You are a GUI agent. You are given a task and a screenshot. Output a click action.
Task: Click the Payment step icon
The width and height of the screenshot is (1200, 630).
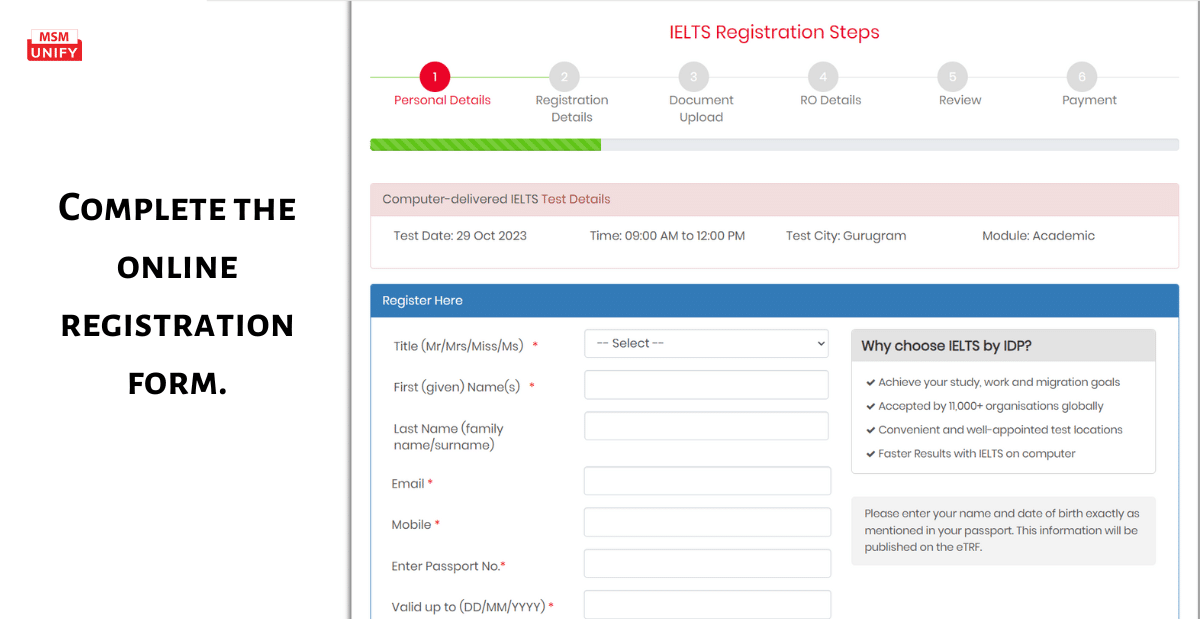pos(1082,76)
